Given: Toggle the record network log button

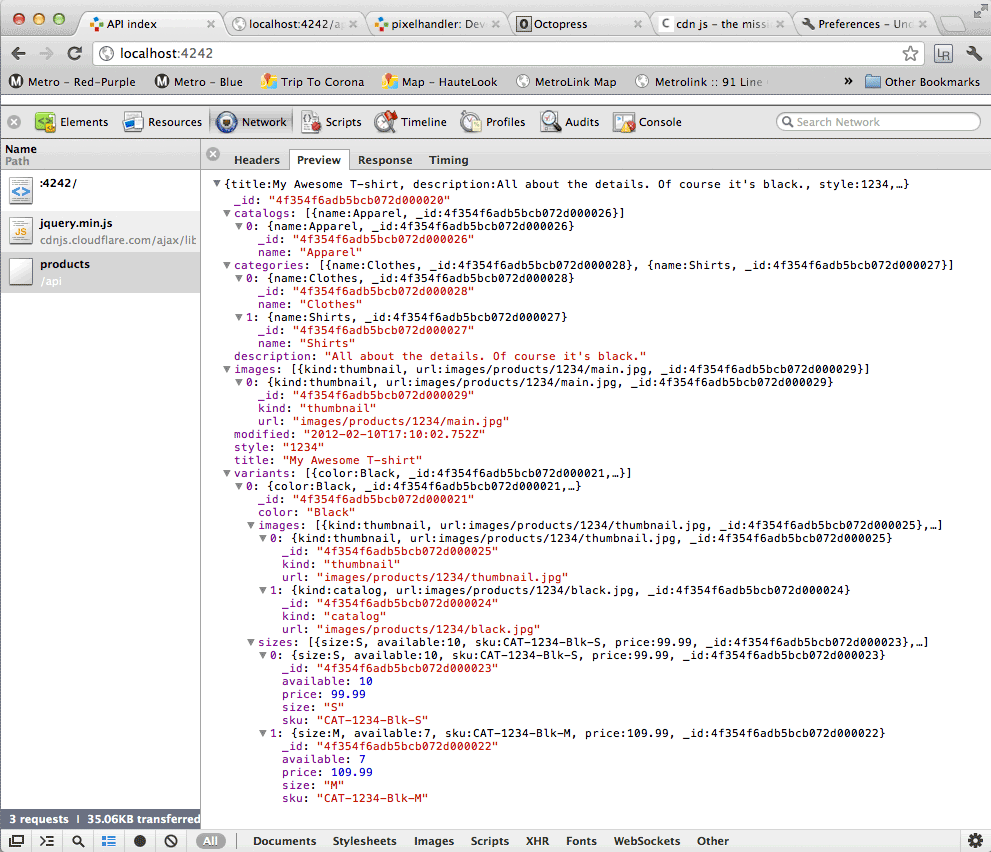Looking at the screenshot, I should [140, 841].
